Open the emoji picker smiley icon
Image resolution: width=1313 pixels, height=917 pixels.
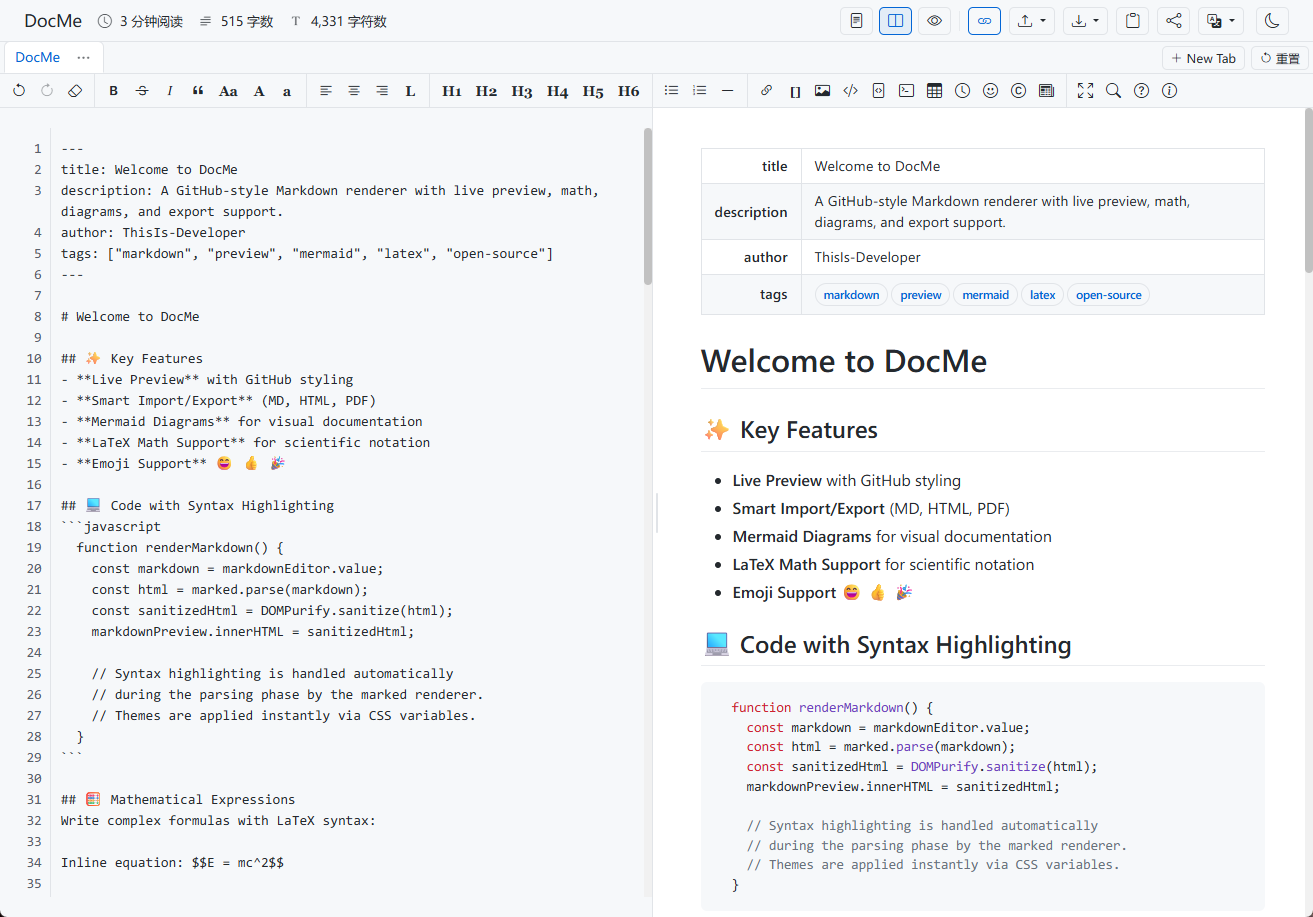(991, 91)
